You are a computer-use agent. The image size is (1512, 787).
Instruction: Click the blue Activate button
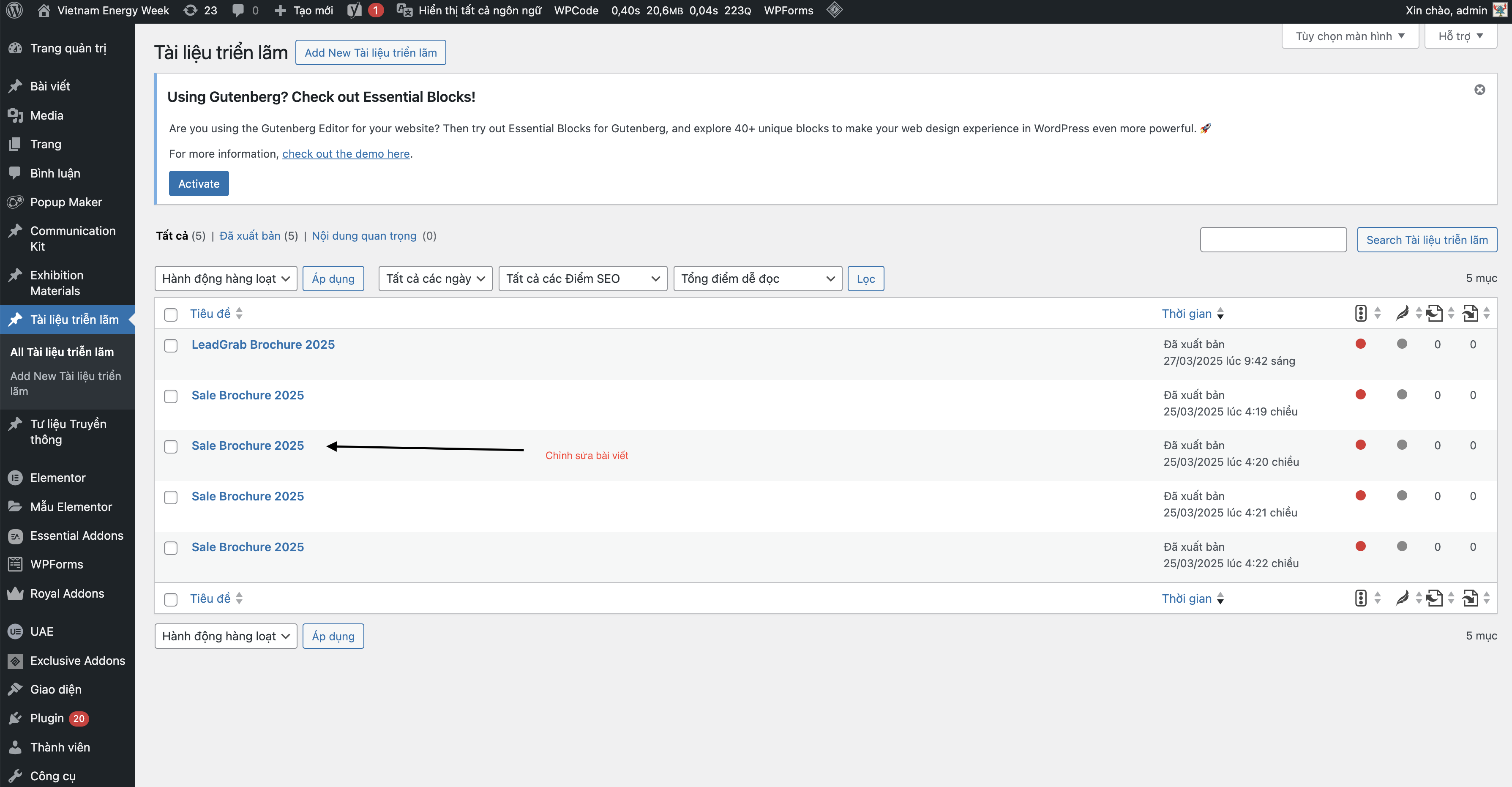click(x=198, y=184)
